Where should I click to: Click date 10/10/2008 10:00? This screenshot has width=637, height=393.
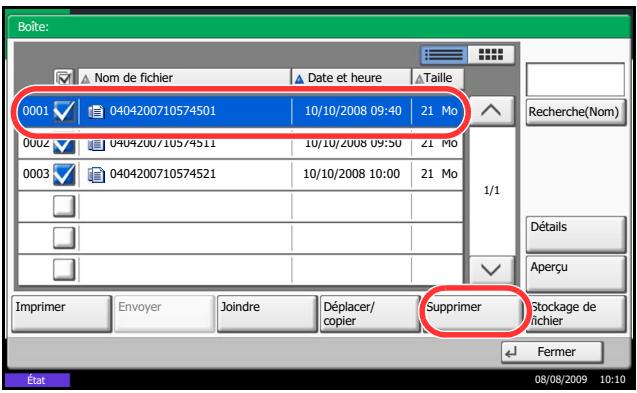pos(351,174)
